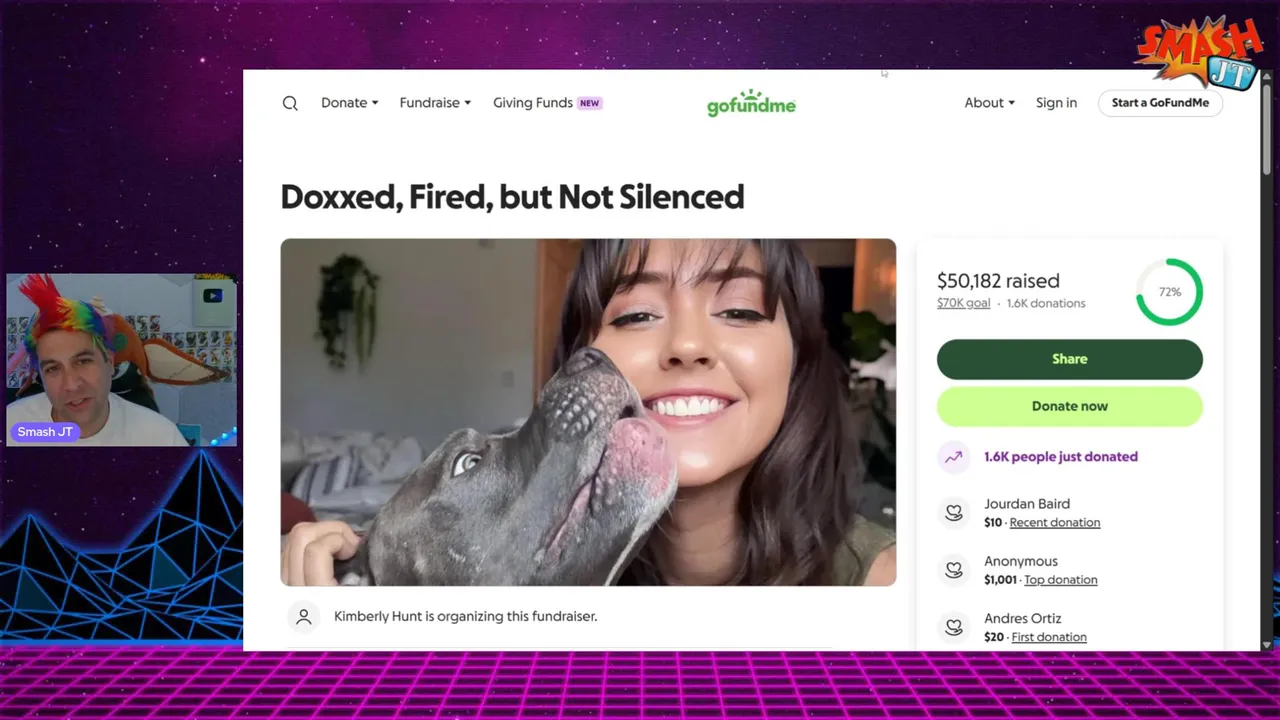Click the heart icon beside Andres Ortiz
1280x720 pixels.
[954, 627]
